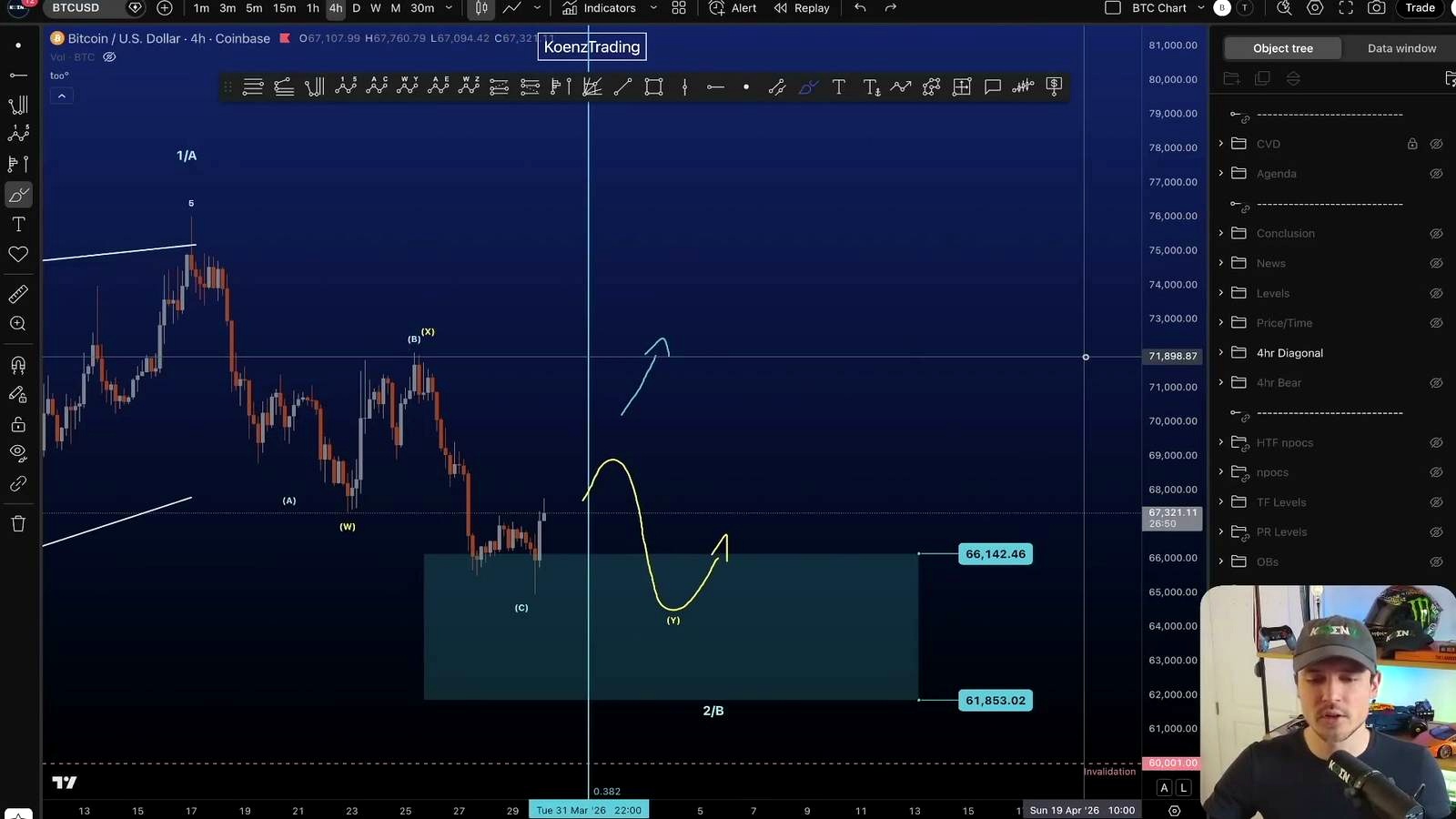
Task: Undo the last action
Action: [x=860, y=8]
